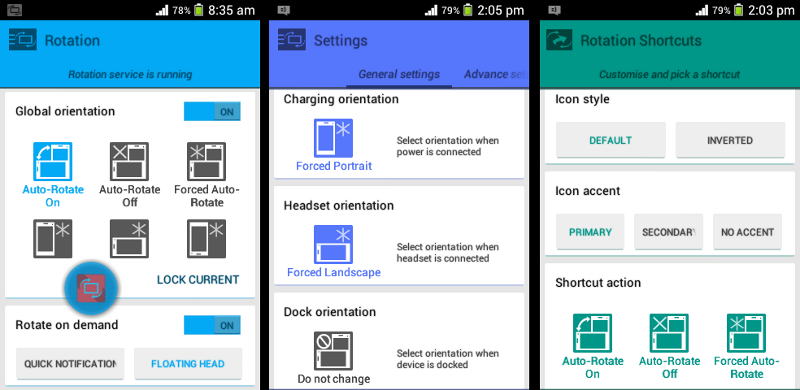The image size is (800, 390).
Task: Turn off Global orientation switch
Action: [x=212, y=112]
